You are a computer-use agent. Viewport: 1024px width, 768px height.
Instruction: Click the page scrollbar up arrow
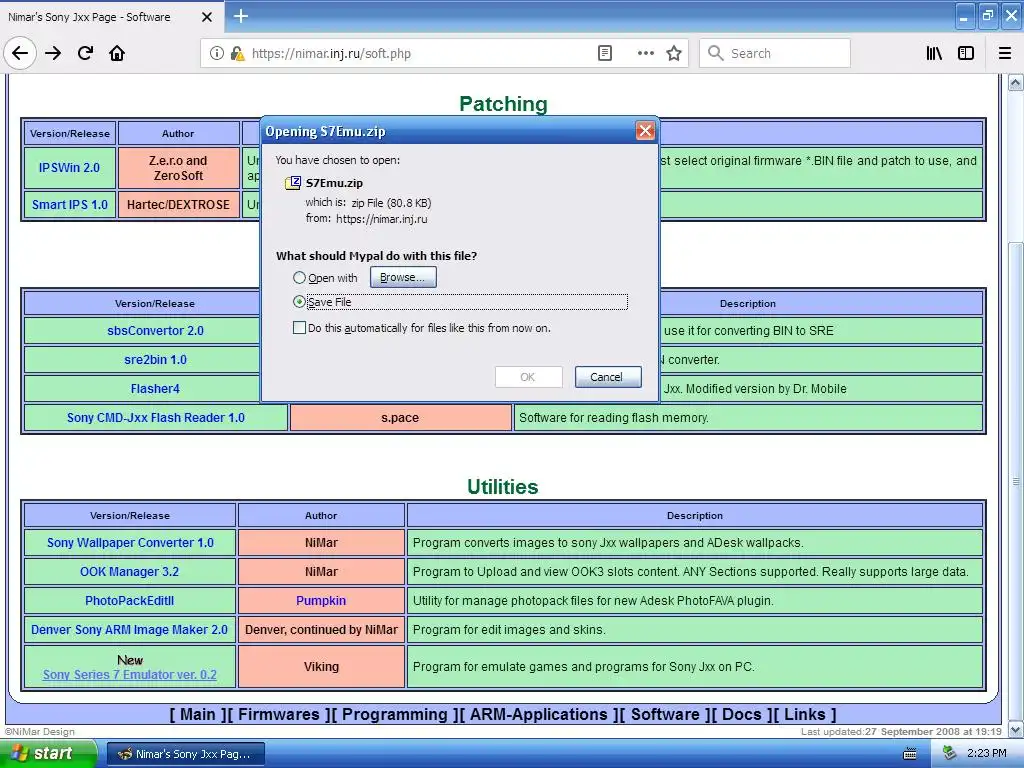click(1016, 82)
